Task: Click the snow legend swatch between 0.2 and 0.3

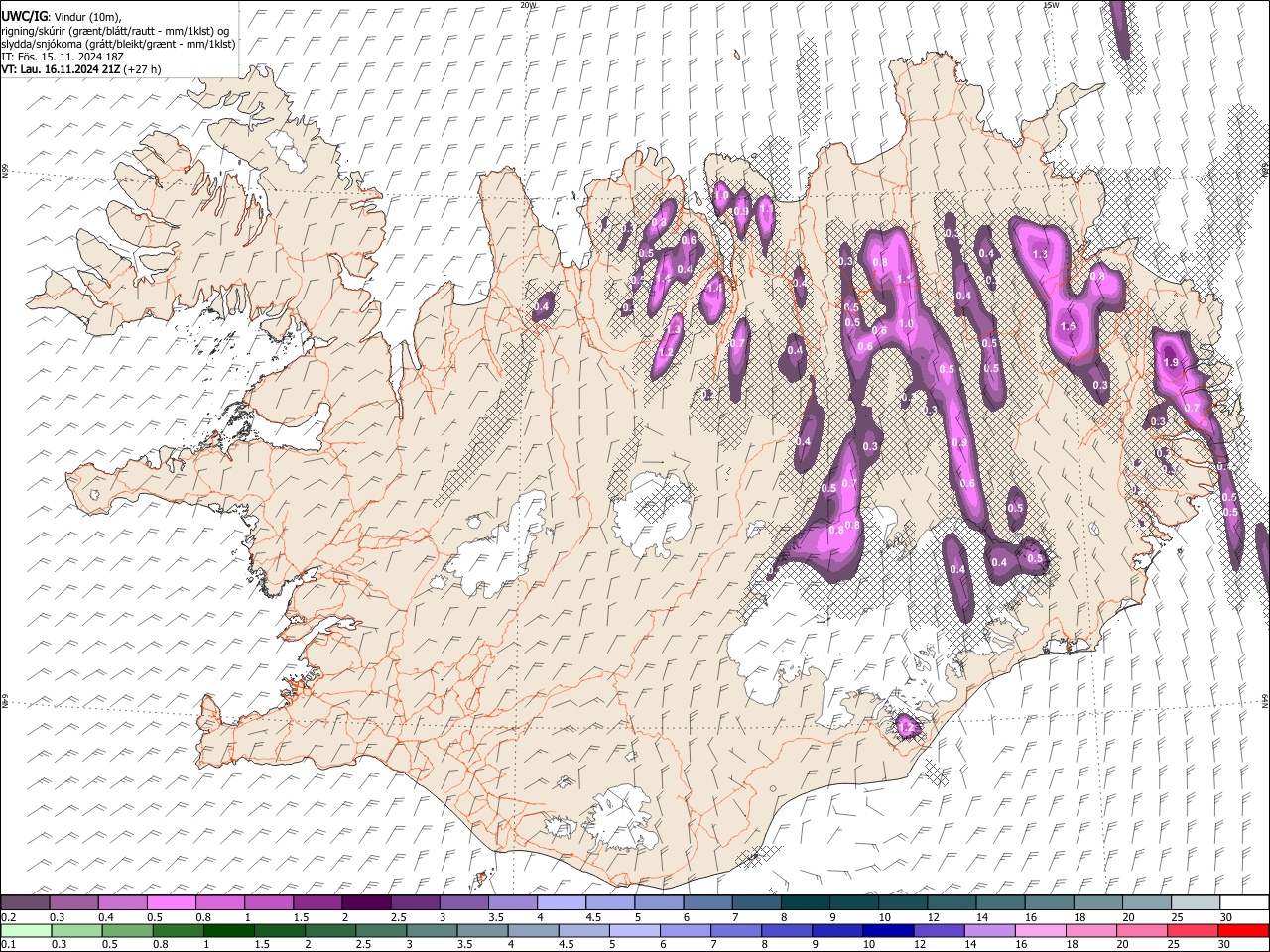Action: 25,902
